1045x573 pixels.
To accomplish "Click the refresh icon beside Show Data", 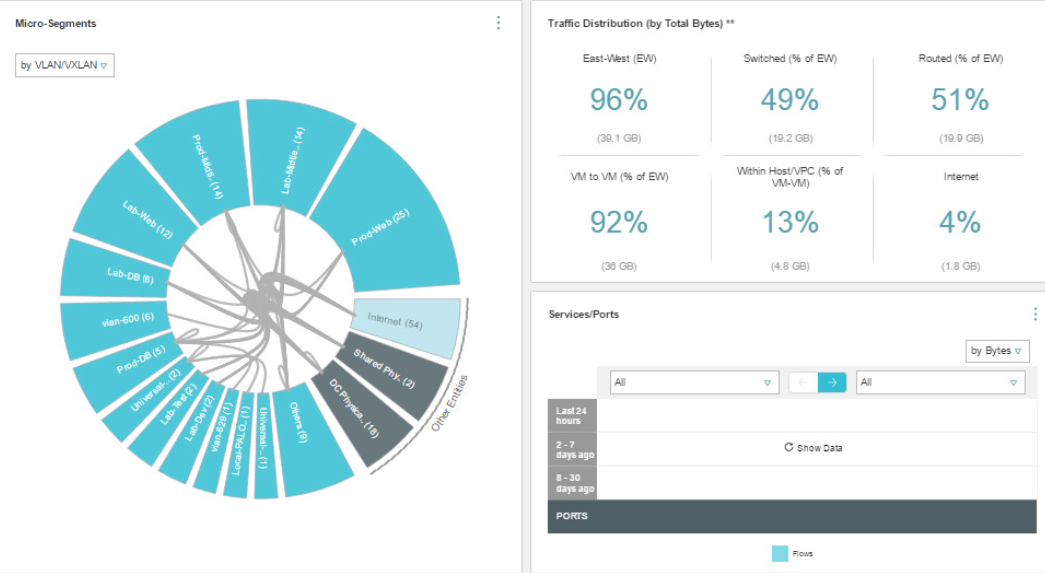I will click(x=789, y=448).
